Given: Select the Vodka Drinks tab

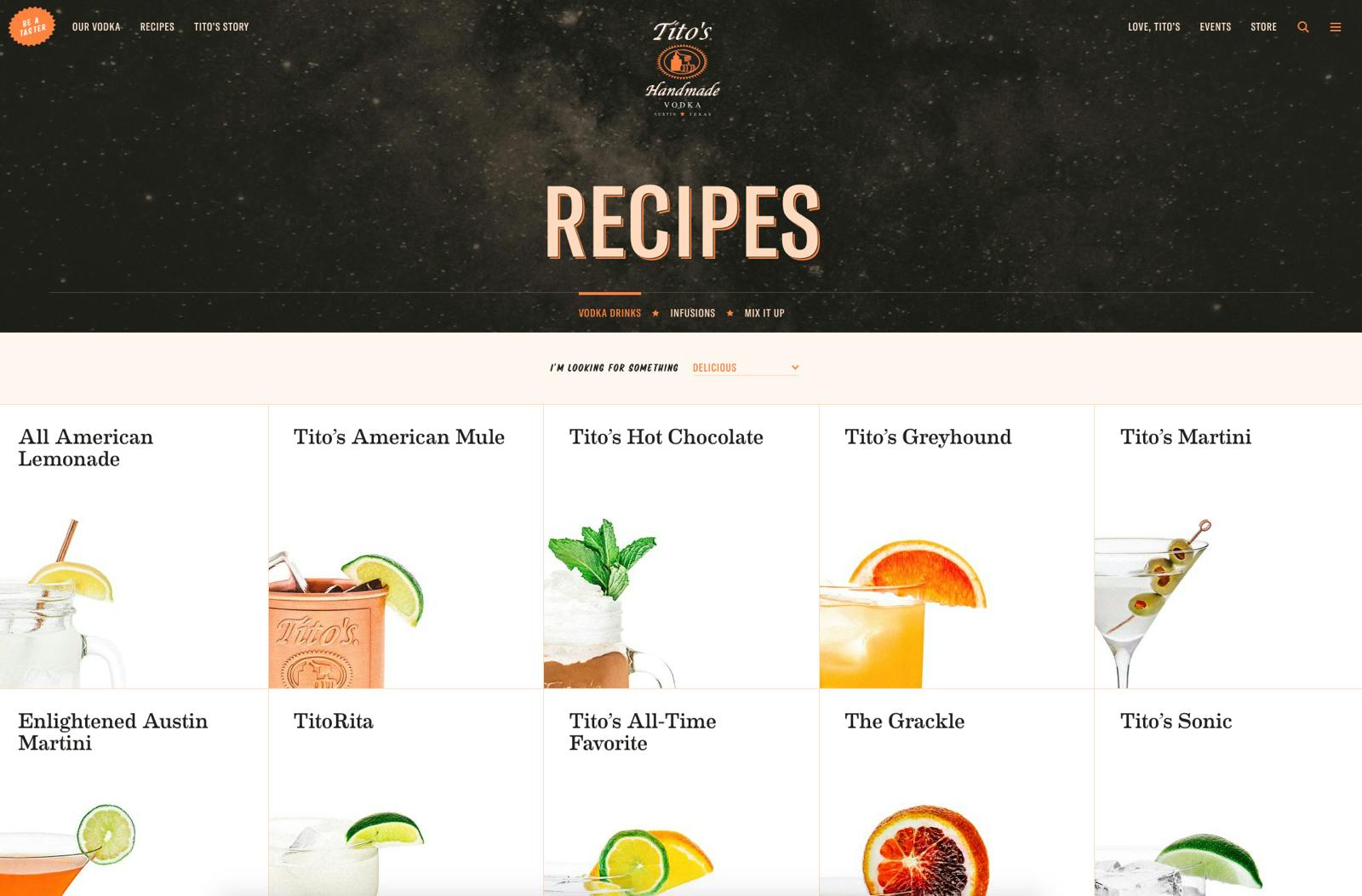Looking at the screenshot, I should (x=609, y=313).
